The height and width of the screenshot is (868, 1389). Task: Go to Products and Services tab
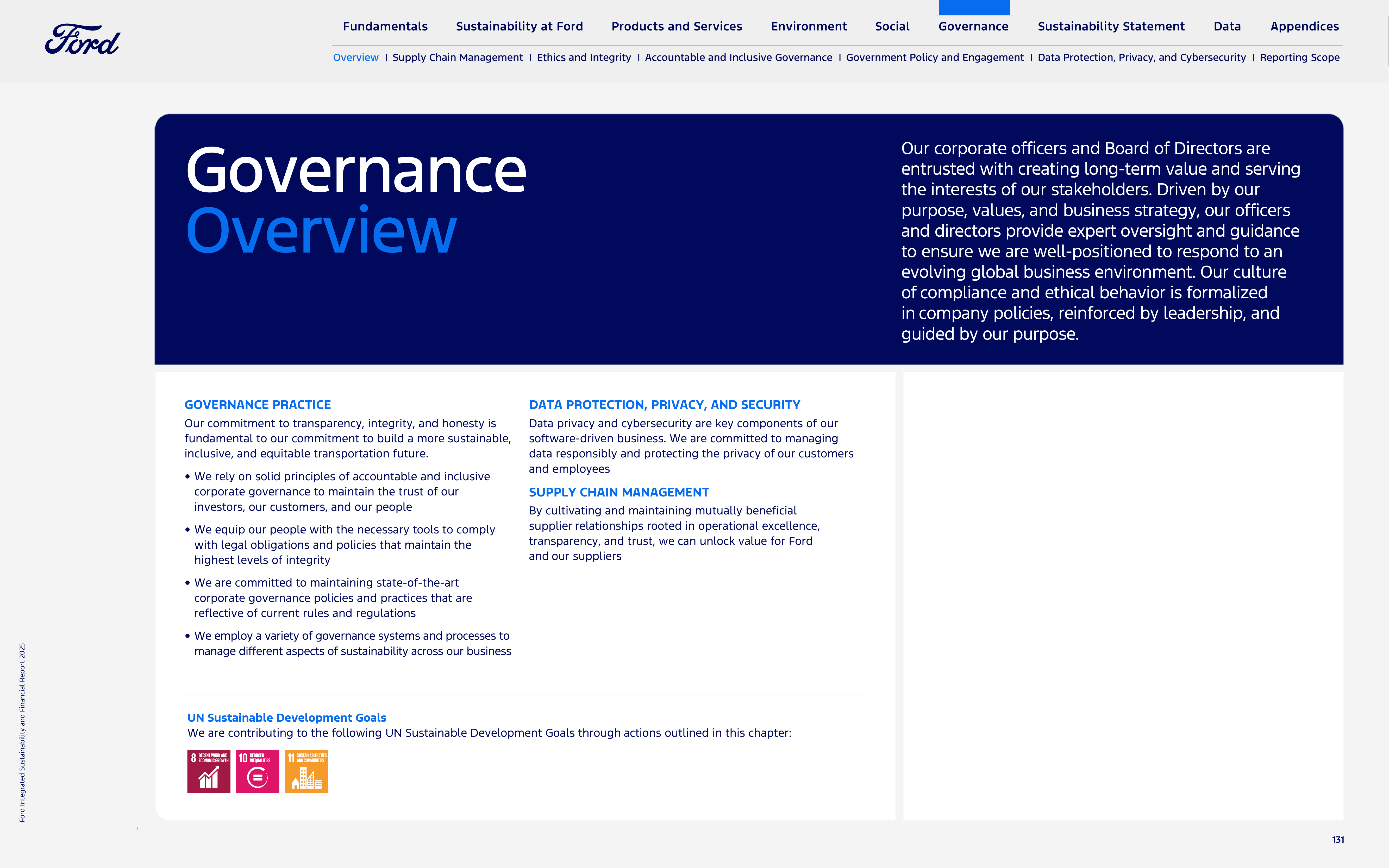tap(677, 26)
